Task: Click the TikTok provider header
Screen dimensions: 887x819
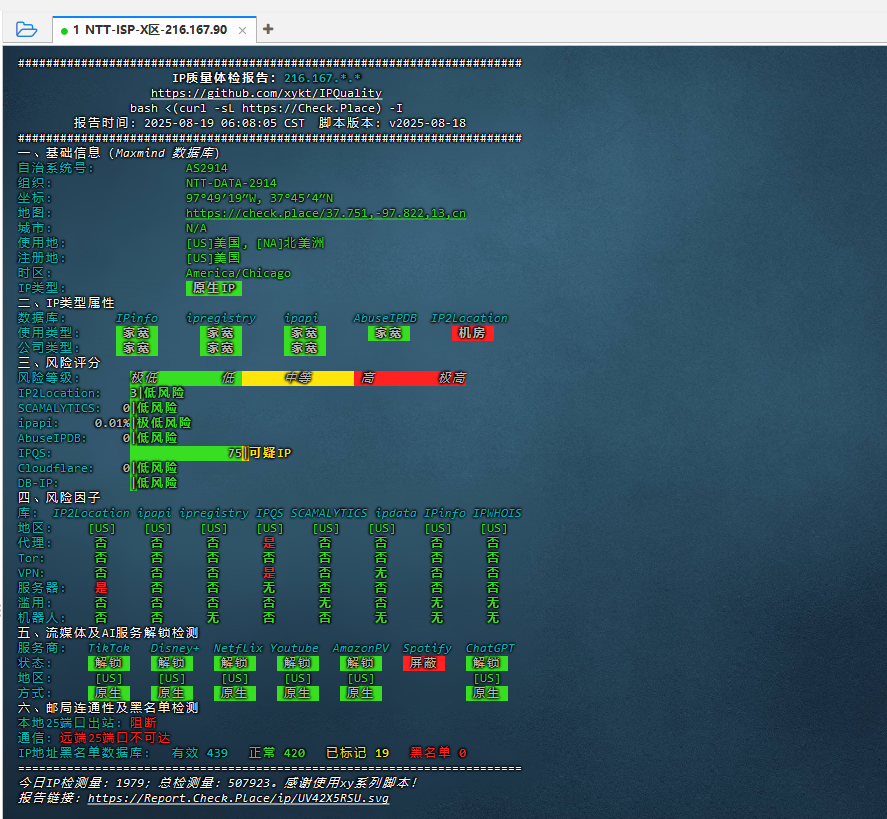Action: (109, 648)
